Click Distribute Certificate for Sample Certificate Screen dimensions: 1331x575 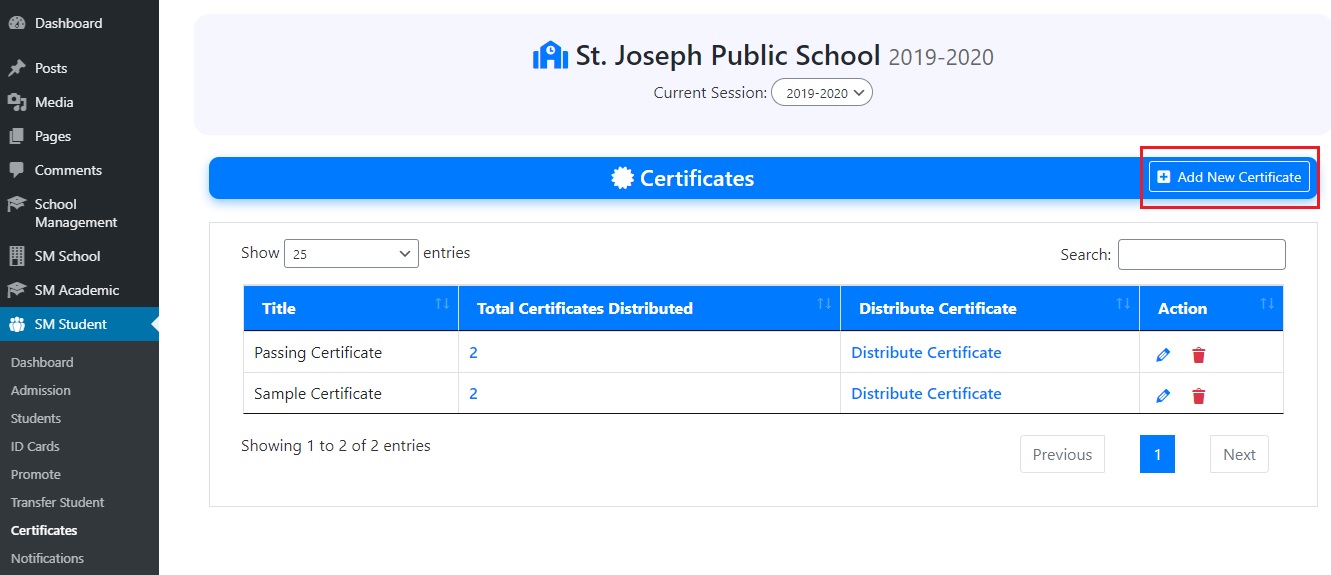point(926,393)
